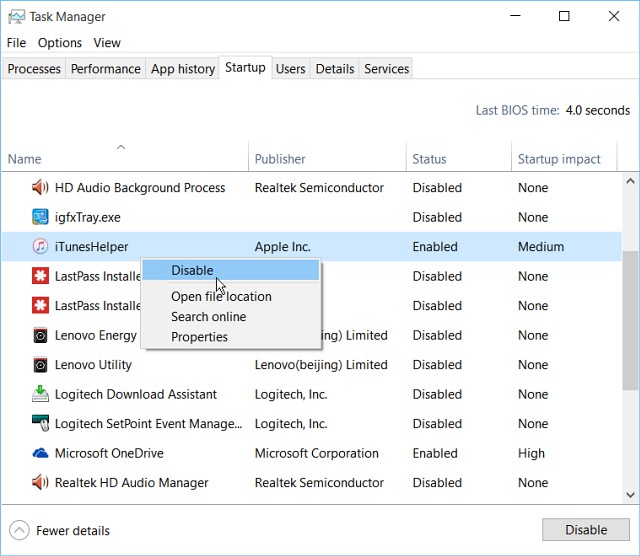
Task: Click the iTunesHelper music note icon
Action: coord(40,247)
